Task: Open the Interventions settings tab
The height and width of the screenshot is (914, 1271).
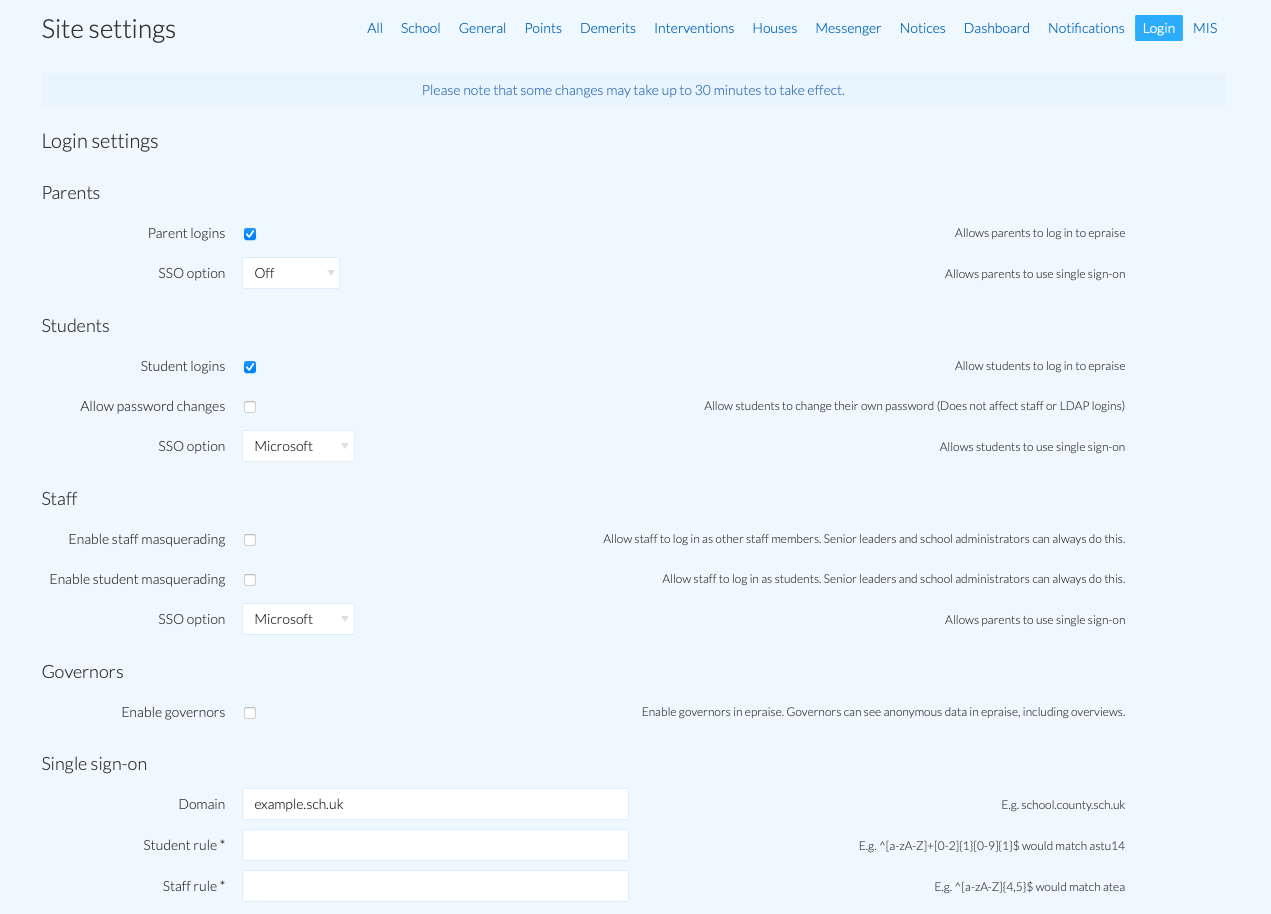Action: pos(694,28)
